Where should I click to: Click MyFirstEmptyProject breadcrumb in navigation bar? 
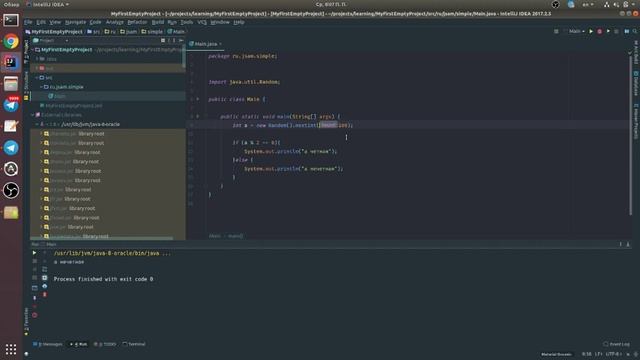pyautogui.click(x=53, y=31)
